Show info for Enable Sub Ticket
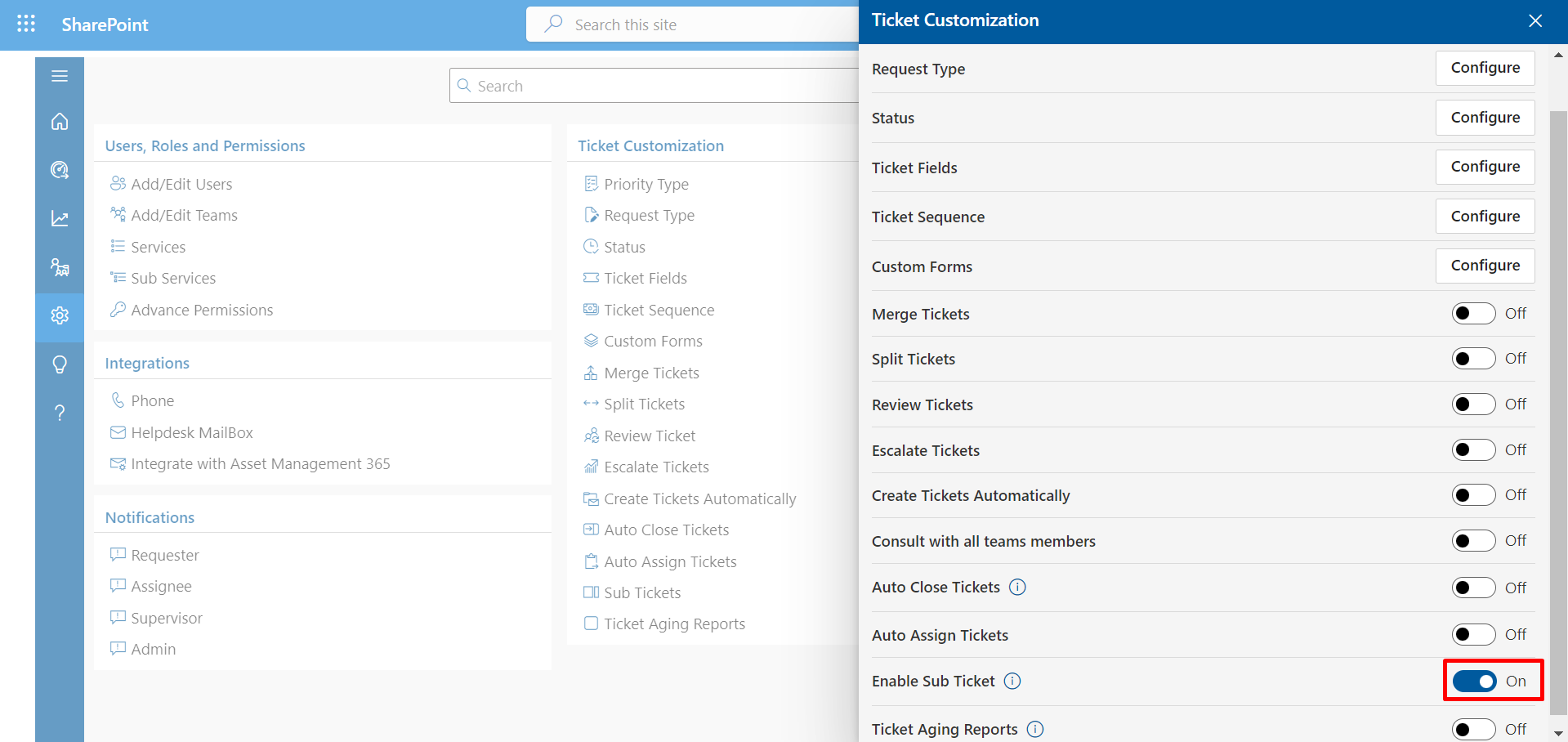Screen dimensions: 1568x742 coord(1012,681)
